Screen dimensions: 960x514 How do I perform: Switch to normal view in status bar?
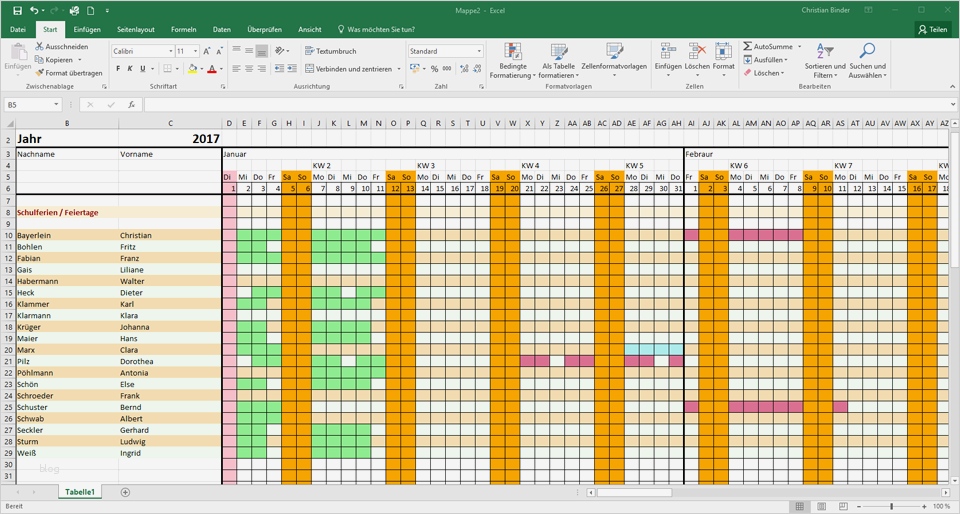point(800,507)
